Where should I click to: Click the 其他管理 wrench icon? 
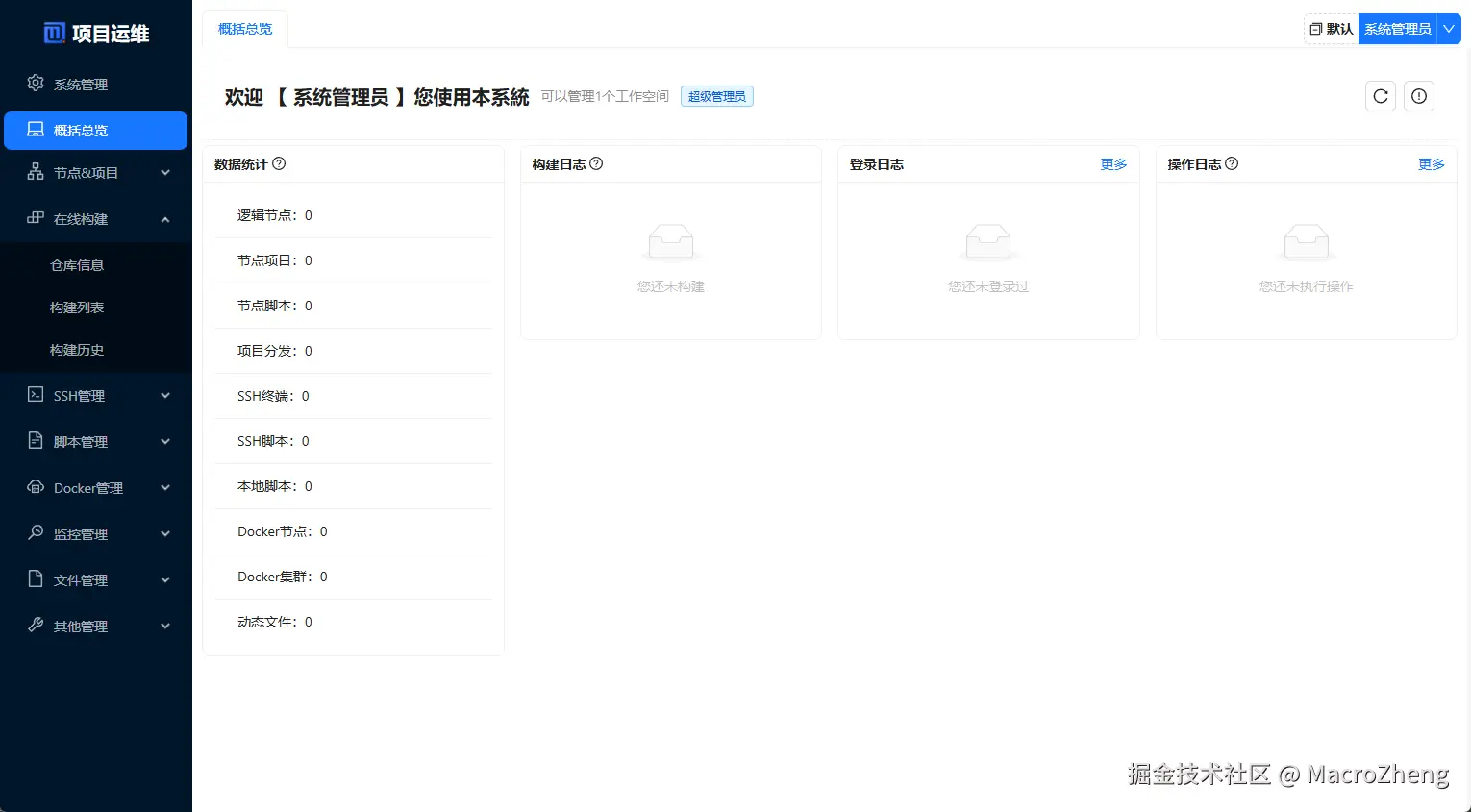click(36, 625)
